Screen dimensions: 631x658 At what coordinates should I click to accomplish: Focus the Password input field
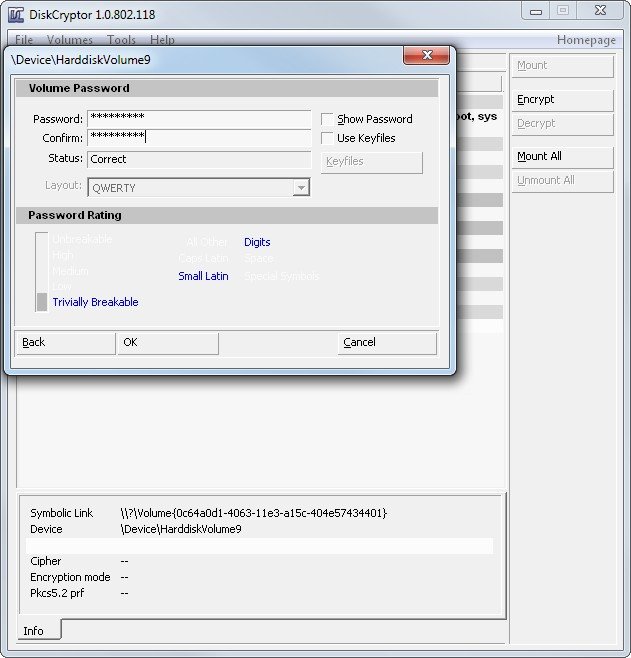(x=199, y=119)
